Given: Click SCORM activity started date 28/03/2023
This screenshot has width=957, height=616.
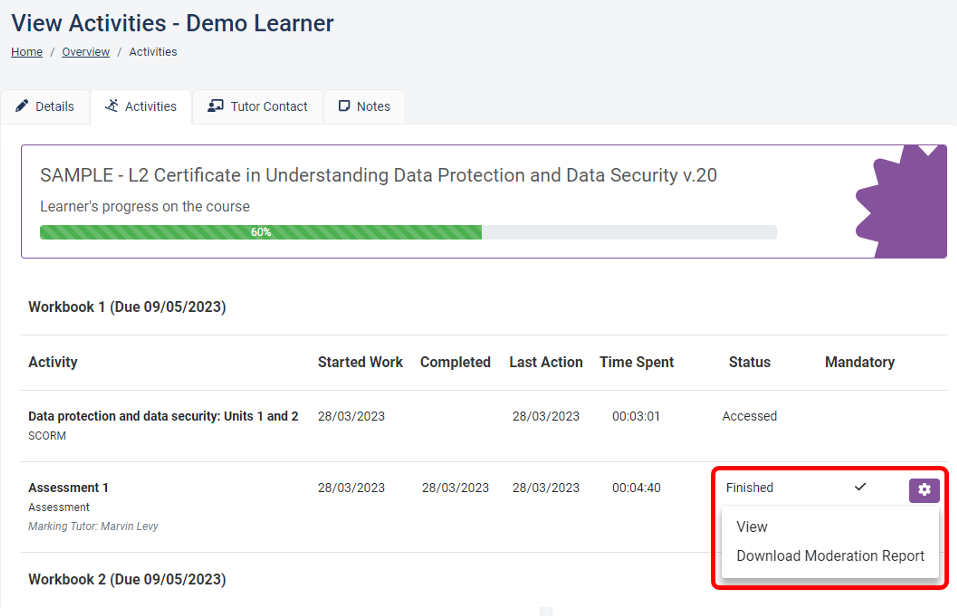Looking at the screenshot, I should (x=351, y=416).
